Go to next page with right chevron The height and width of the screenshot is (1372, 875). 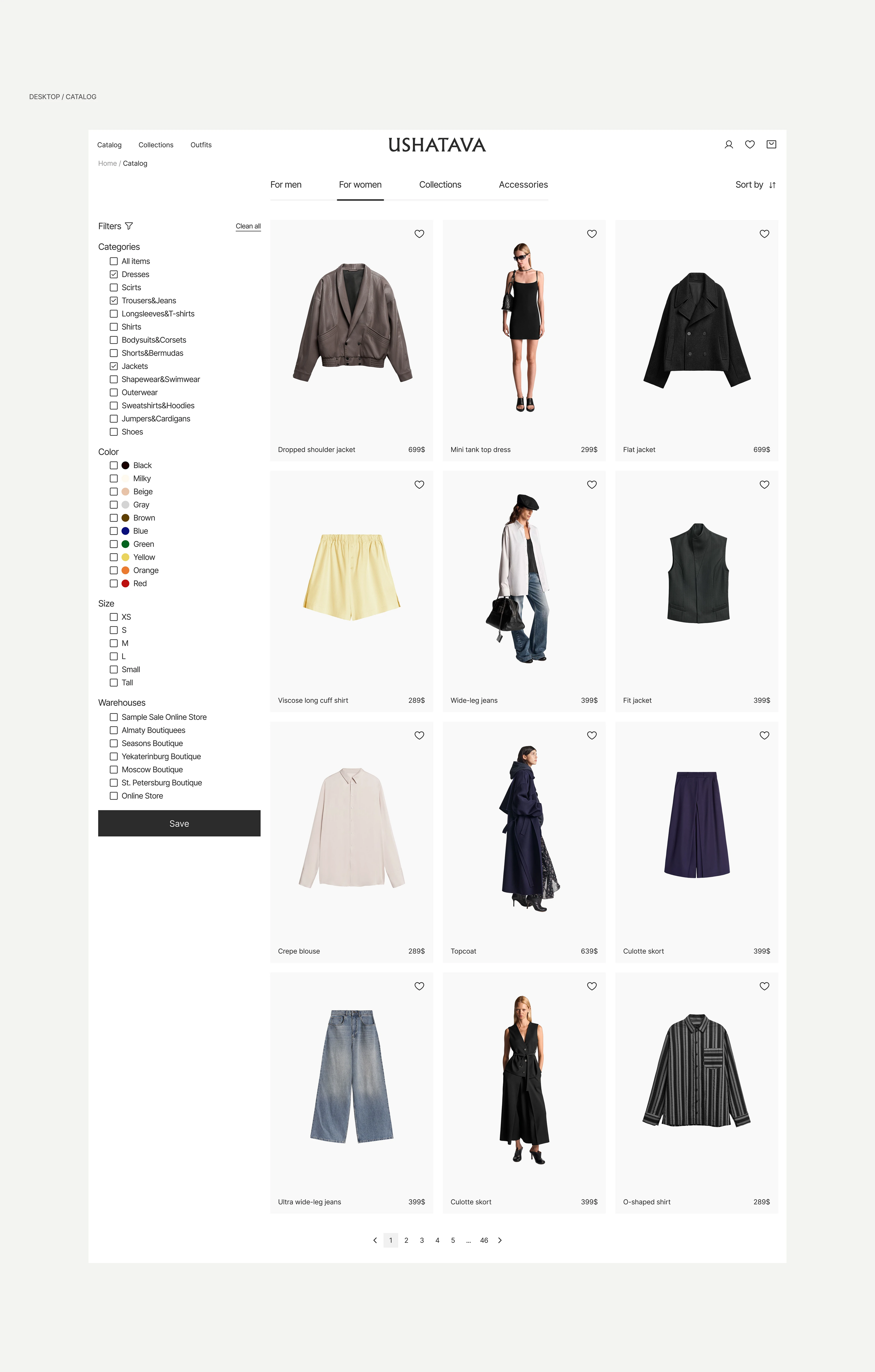coord(500,1240)
